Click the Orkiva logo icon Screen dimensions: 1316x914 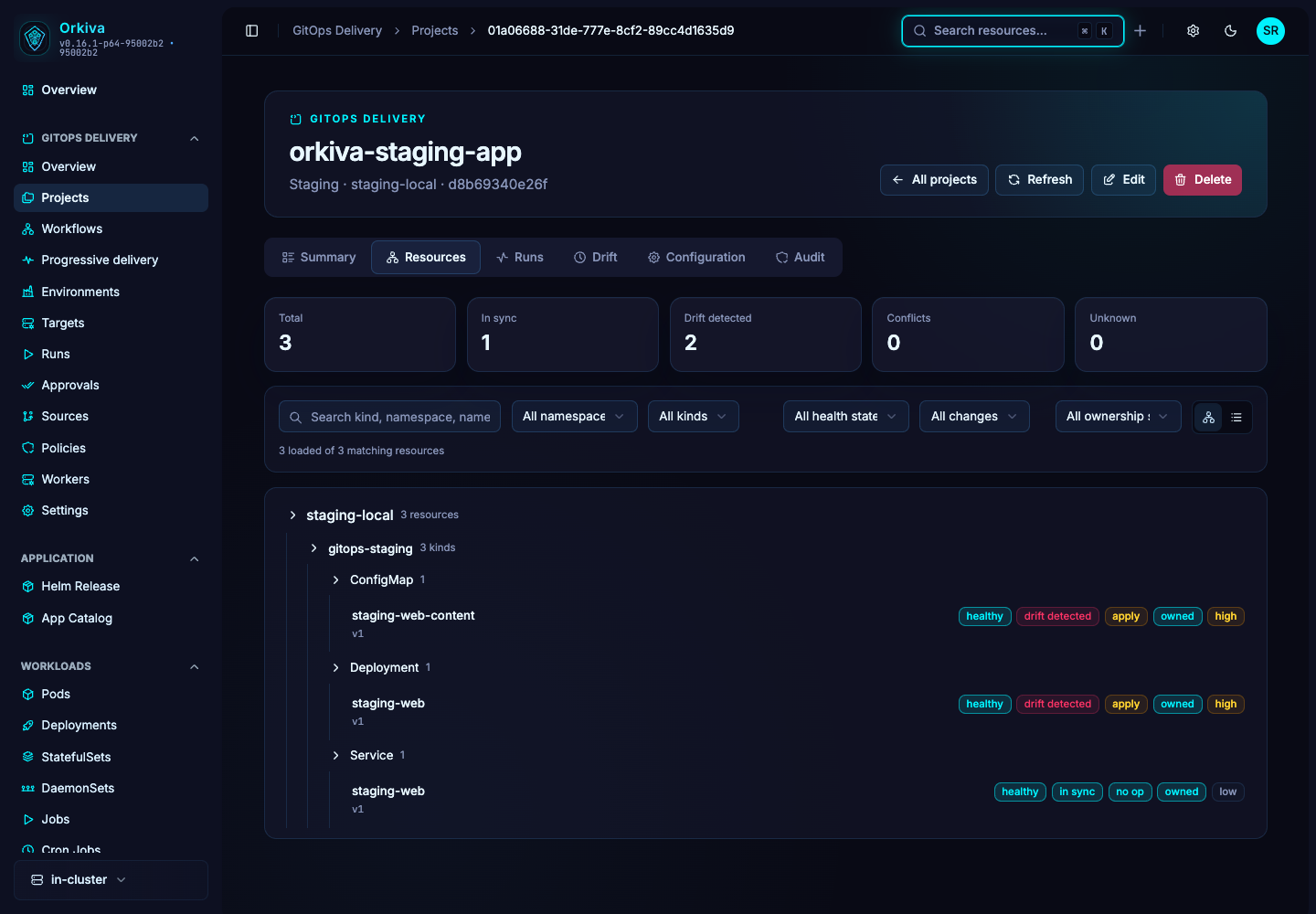coord(35,37)
